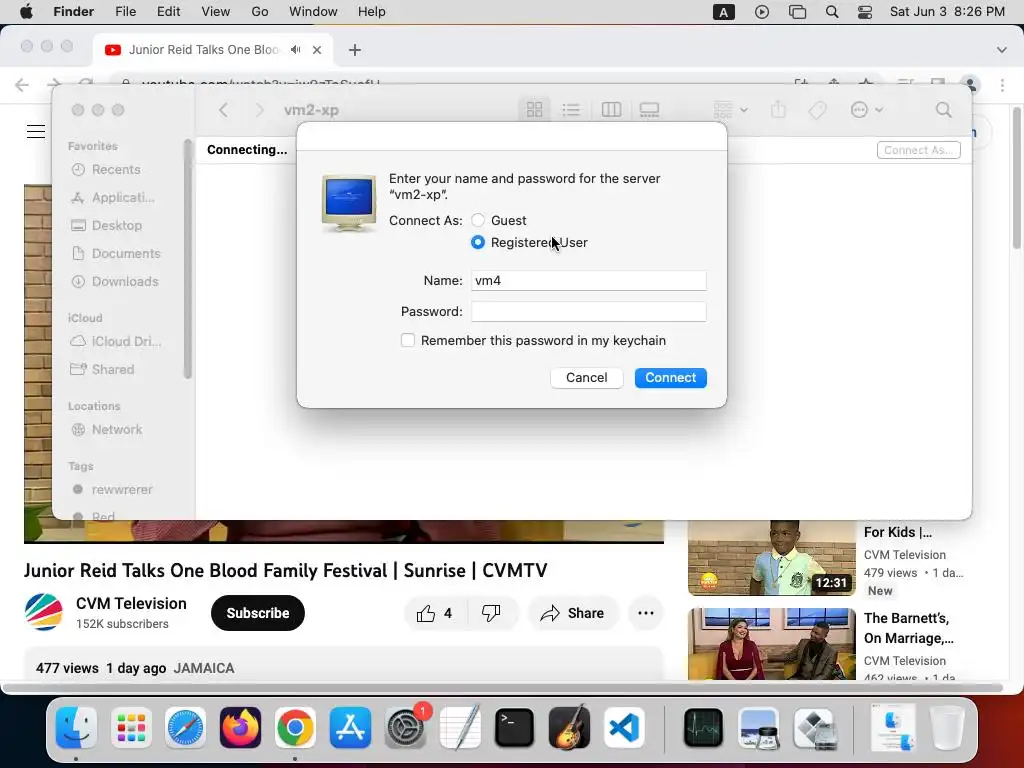The width and height of the screenshot is (1024, 768).
Task: Click the Now Playing menu bar icon
Action: [x=761, y=12]
